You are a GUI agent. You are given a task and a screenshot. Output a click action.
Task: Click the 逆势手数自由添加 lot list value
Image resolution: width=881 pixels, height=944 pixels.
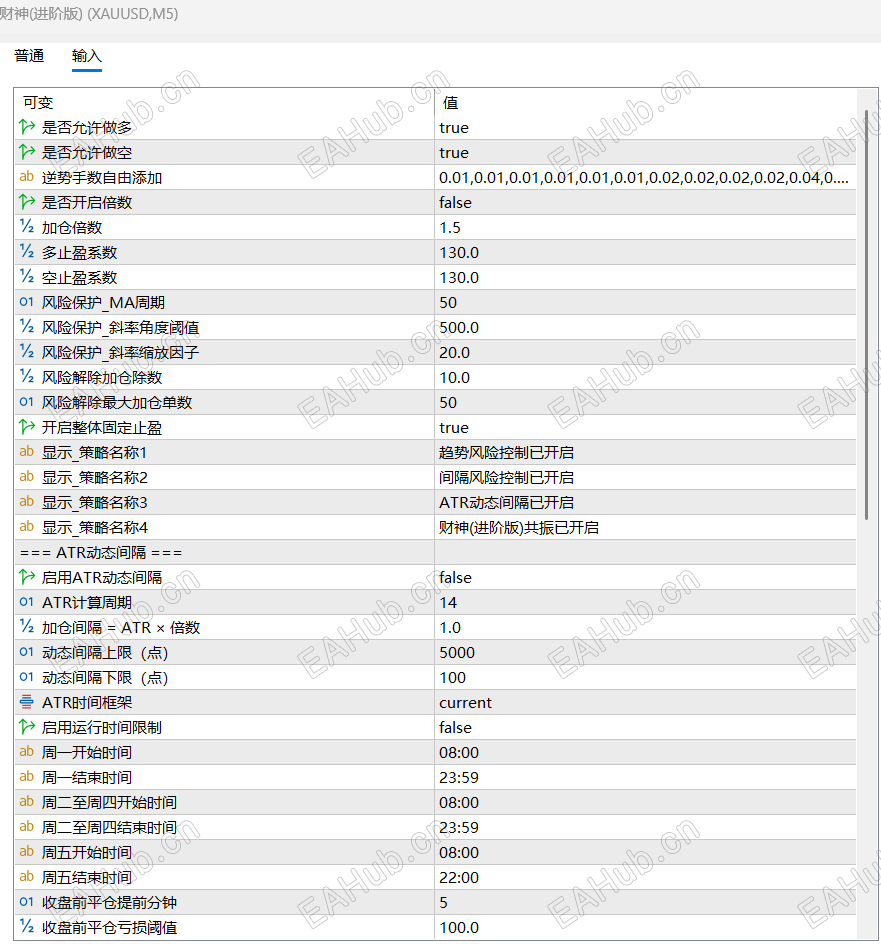tap(644, 178)
